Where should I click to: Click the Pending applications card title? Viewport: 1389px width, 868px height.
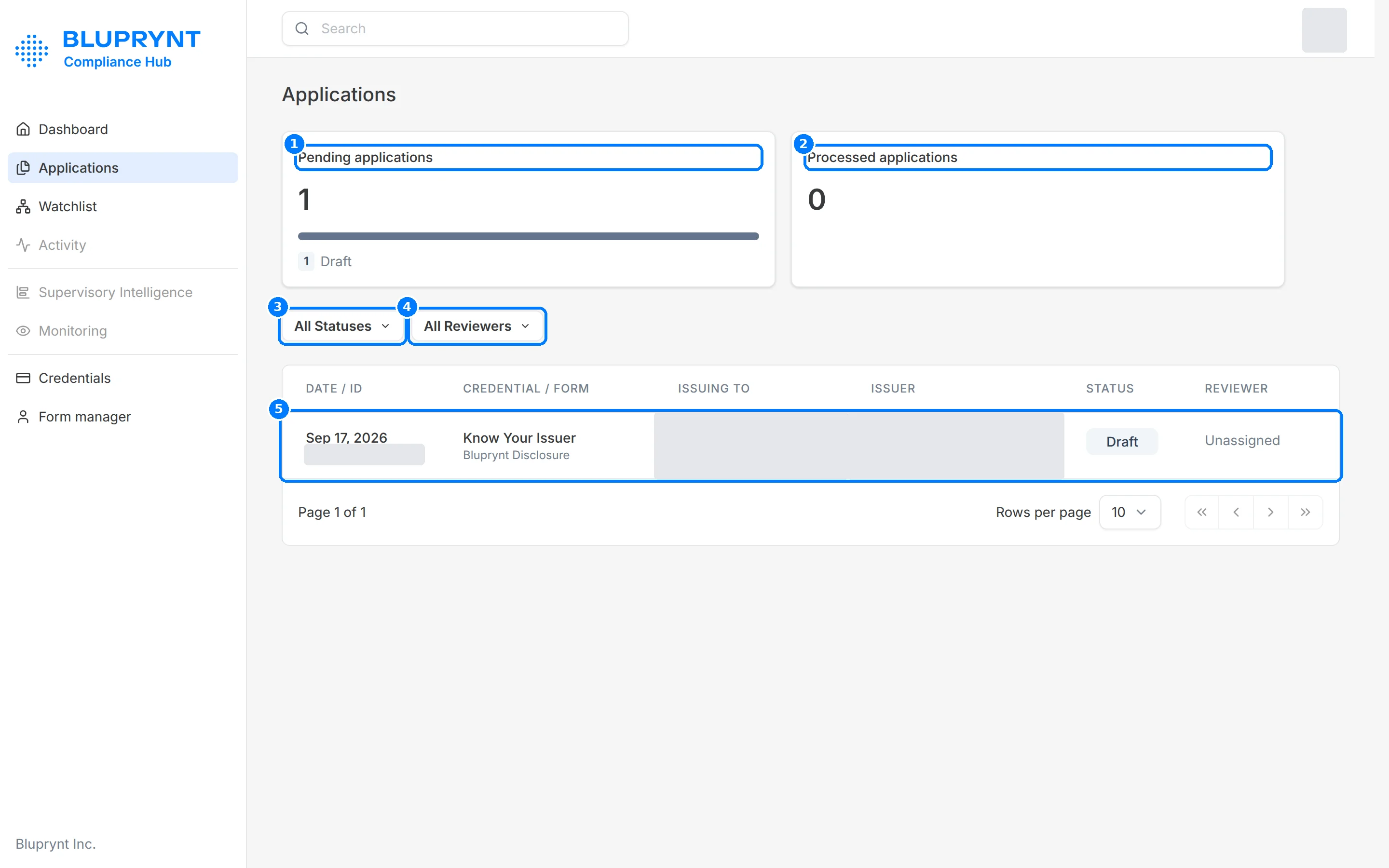tap(365, 157)
